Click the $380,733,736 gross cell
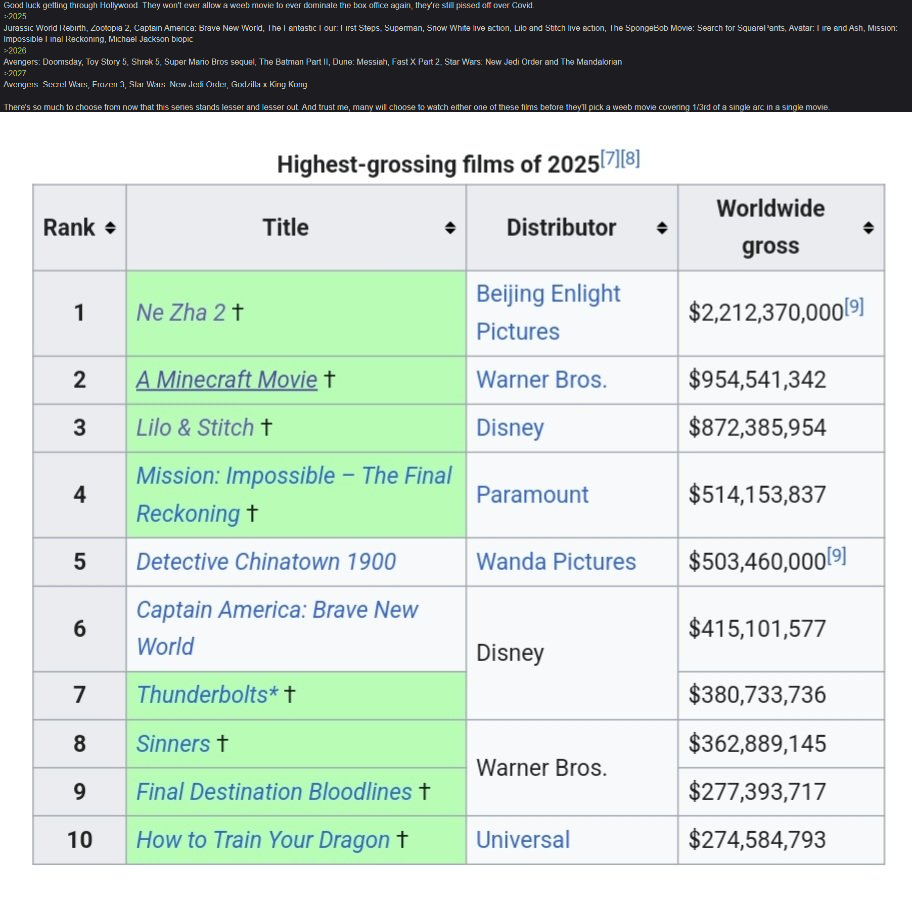This screenshot has height=901, width=912. (781, 695)
